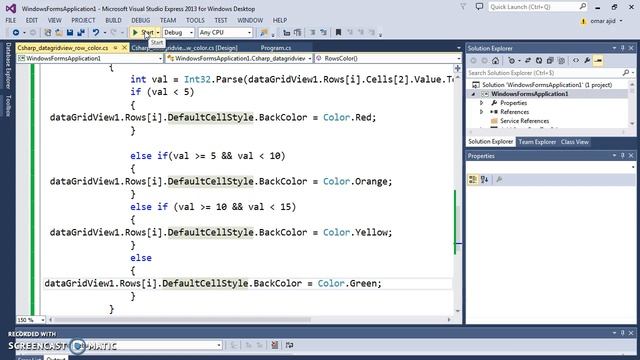Image resolution: width=640 pixels, height=360 pixels.
Task: Toggle auto-hide pin on Solution Explorer panel
Action: point(622,48)
